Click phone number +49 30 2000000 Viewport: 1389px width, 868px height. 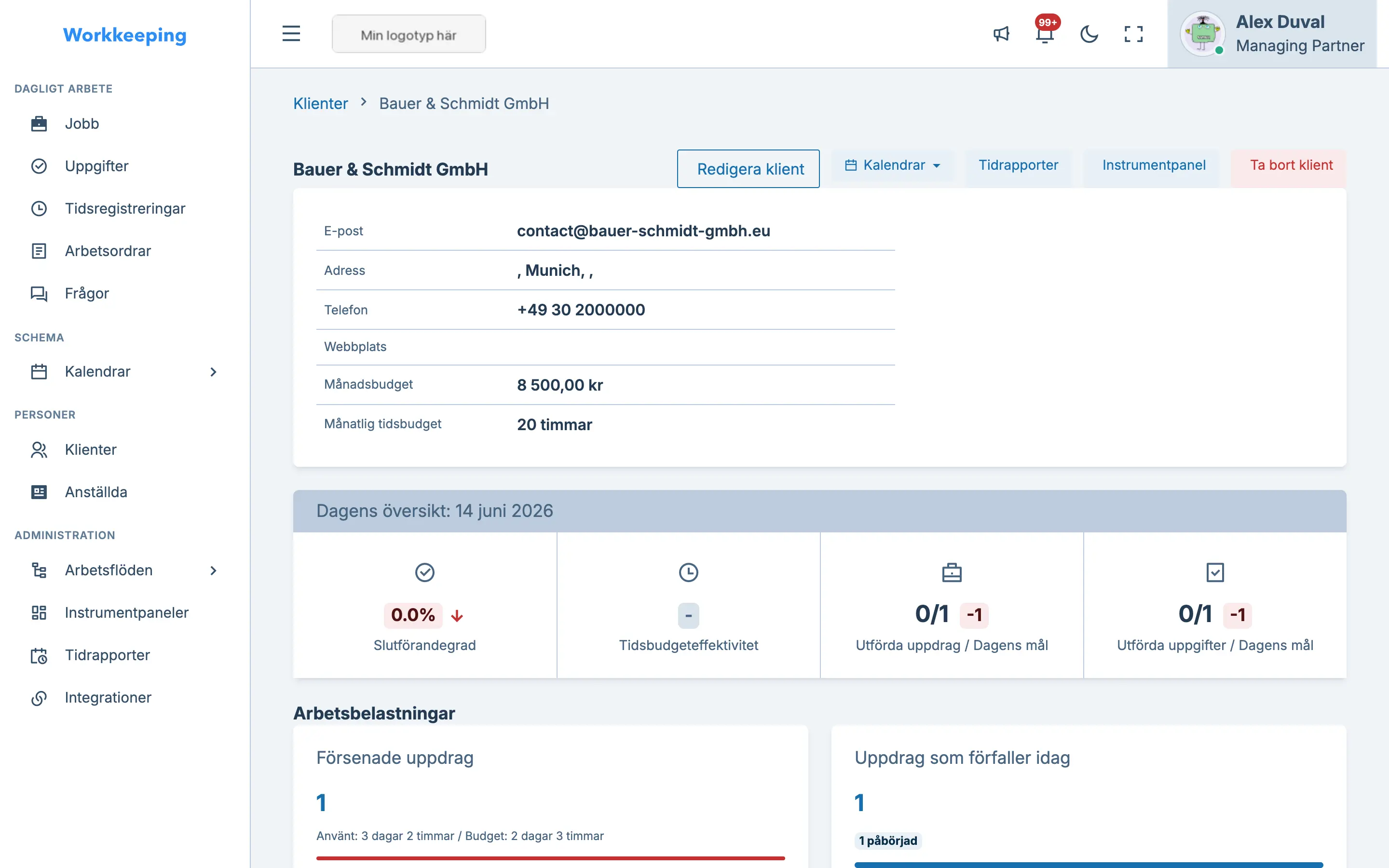581,310
